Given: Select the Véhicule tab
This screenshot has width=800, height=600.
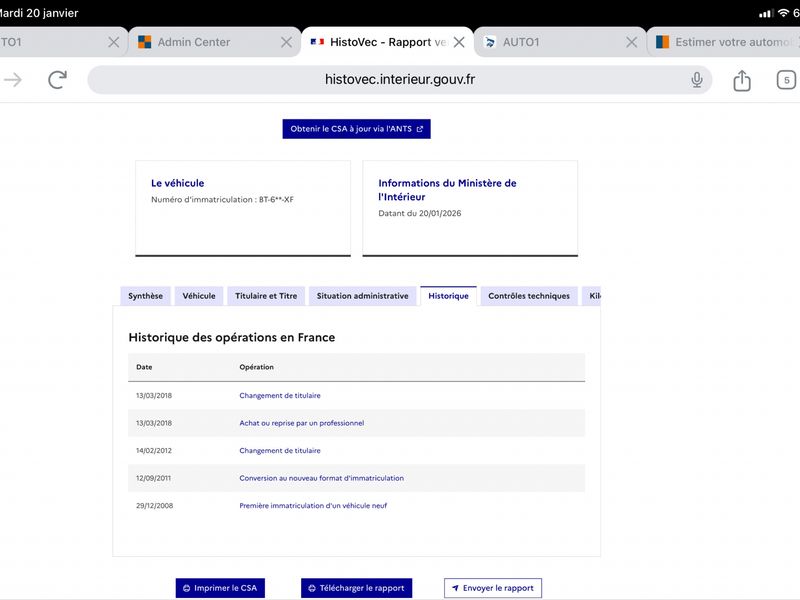Looking at the screenshot, I should (199, 296).
